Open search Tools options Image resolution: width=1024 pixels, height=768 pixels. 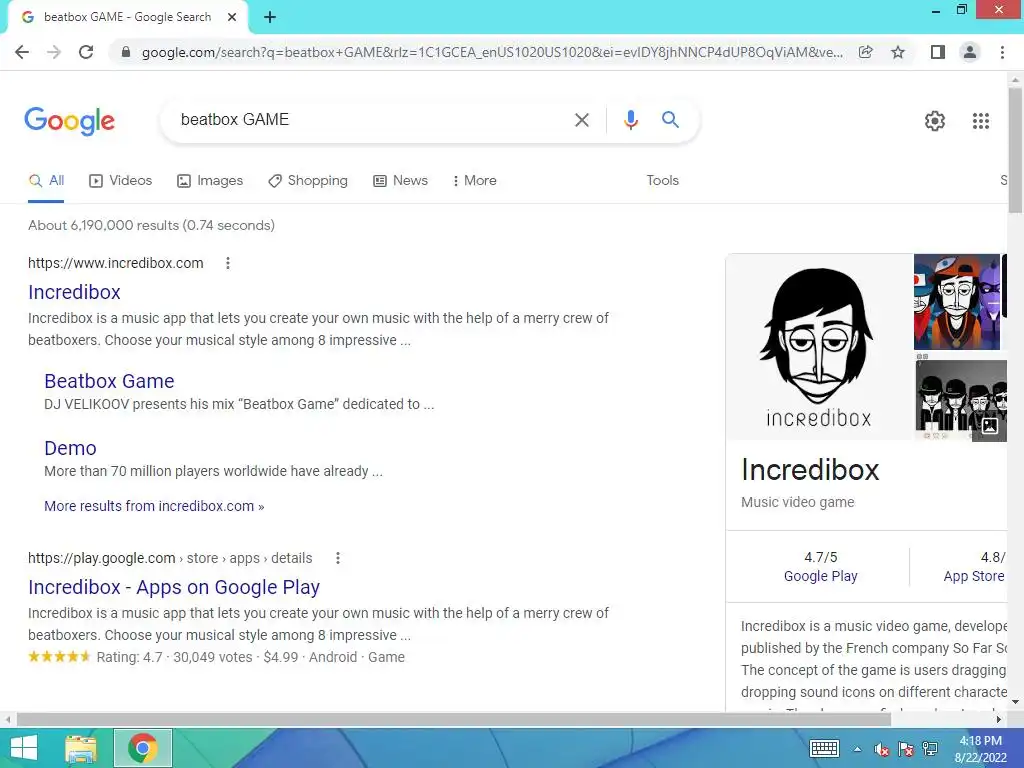662,181
